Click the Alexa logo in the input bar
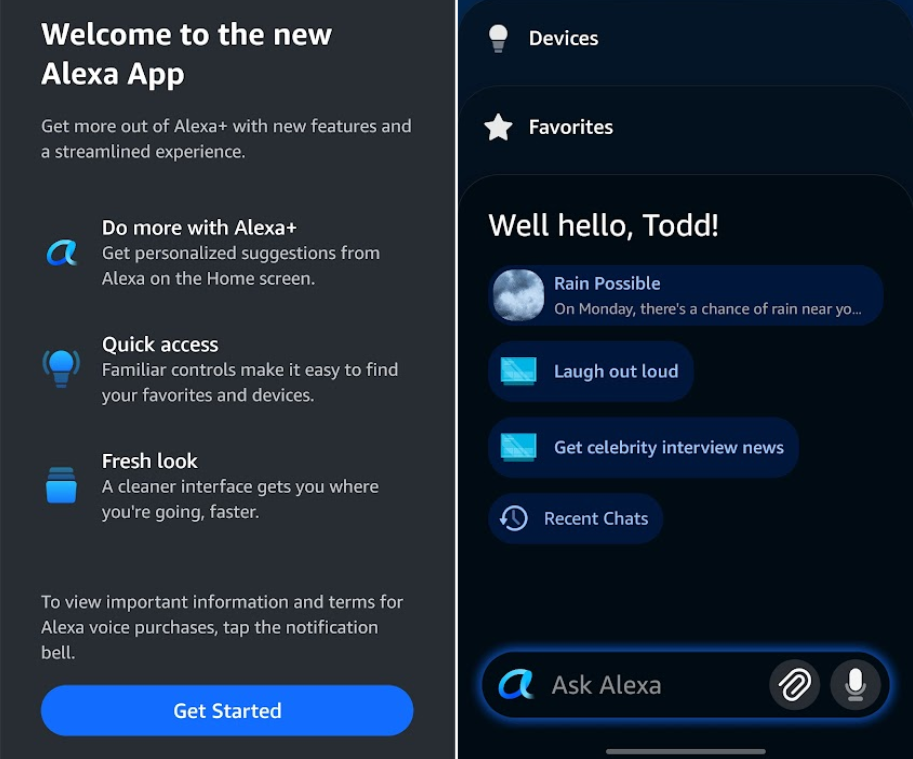Viewport: 913px width, 759px height. click(x=516, y=685)
